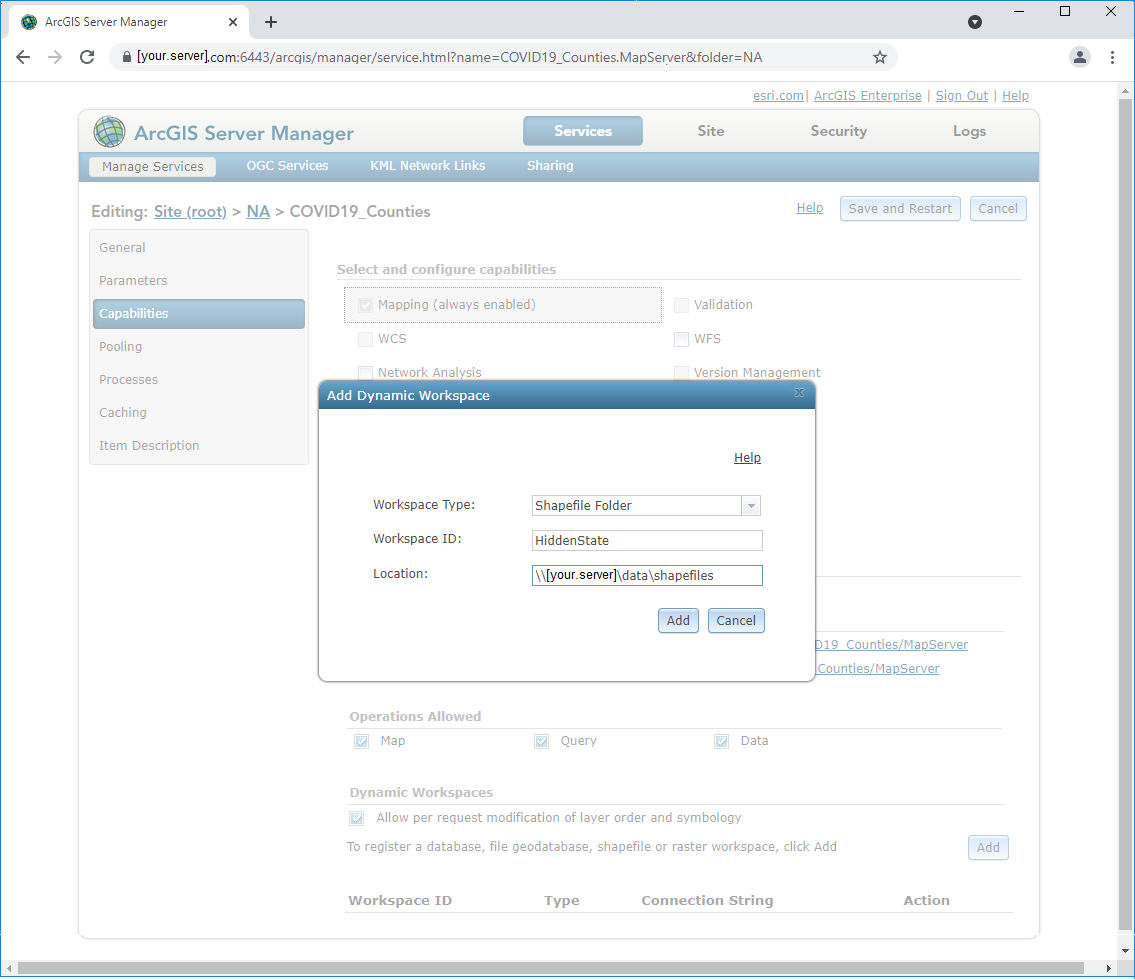
Task: Reload the page with the refresh icon
Action: 87,57
